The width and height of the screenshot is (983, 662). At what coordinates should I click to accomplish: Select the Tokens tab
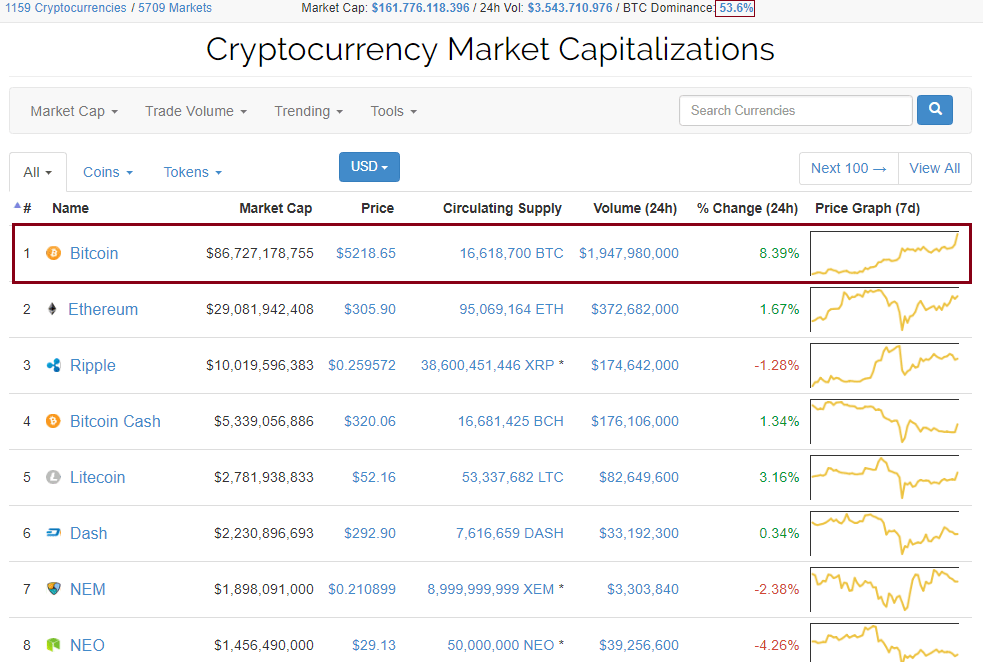tap(192, 172)
